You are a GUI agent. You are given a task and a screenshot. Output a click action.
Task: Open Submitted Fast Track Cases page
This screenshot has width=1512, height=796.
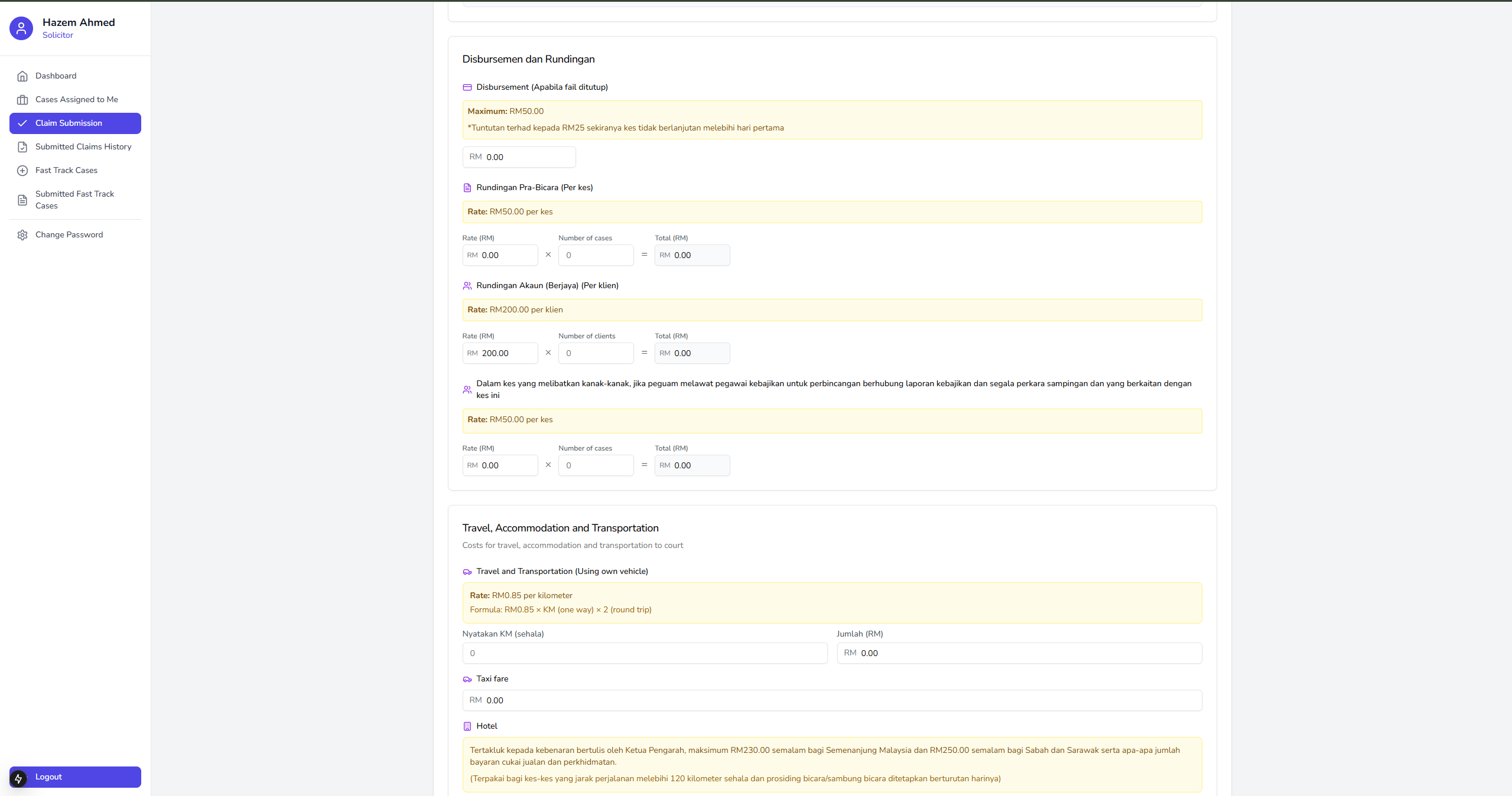(75, 200)
